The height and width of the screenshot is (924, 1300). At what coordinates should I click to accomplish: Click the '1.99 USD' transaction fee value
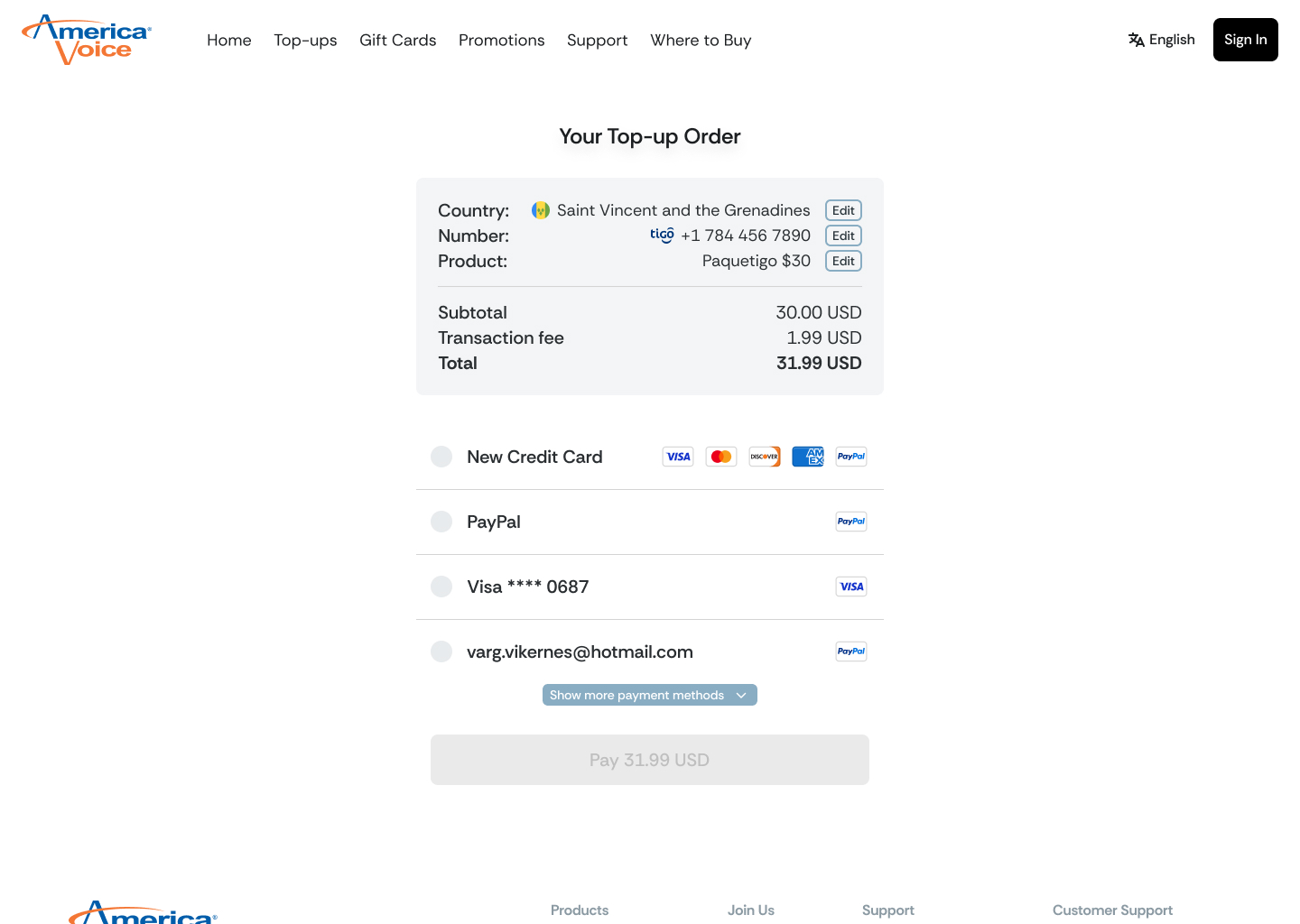[824, 337]
